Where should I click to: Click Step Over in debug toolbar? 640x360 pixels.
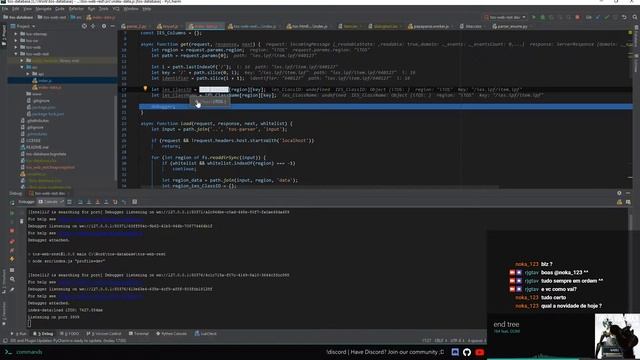click(x=80, y=202)
